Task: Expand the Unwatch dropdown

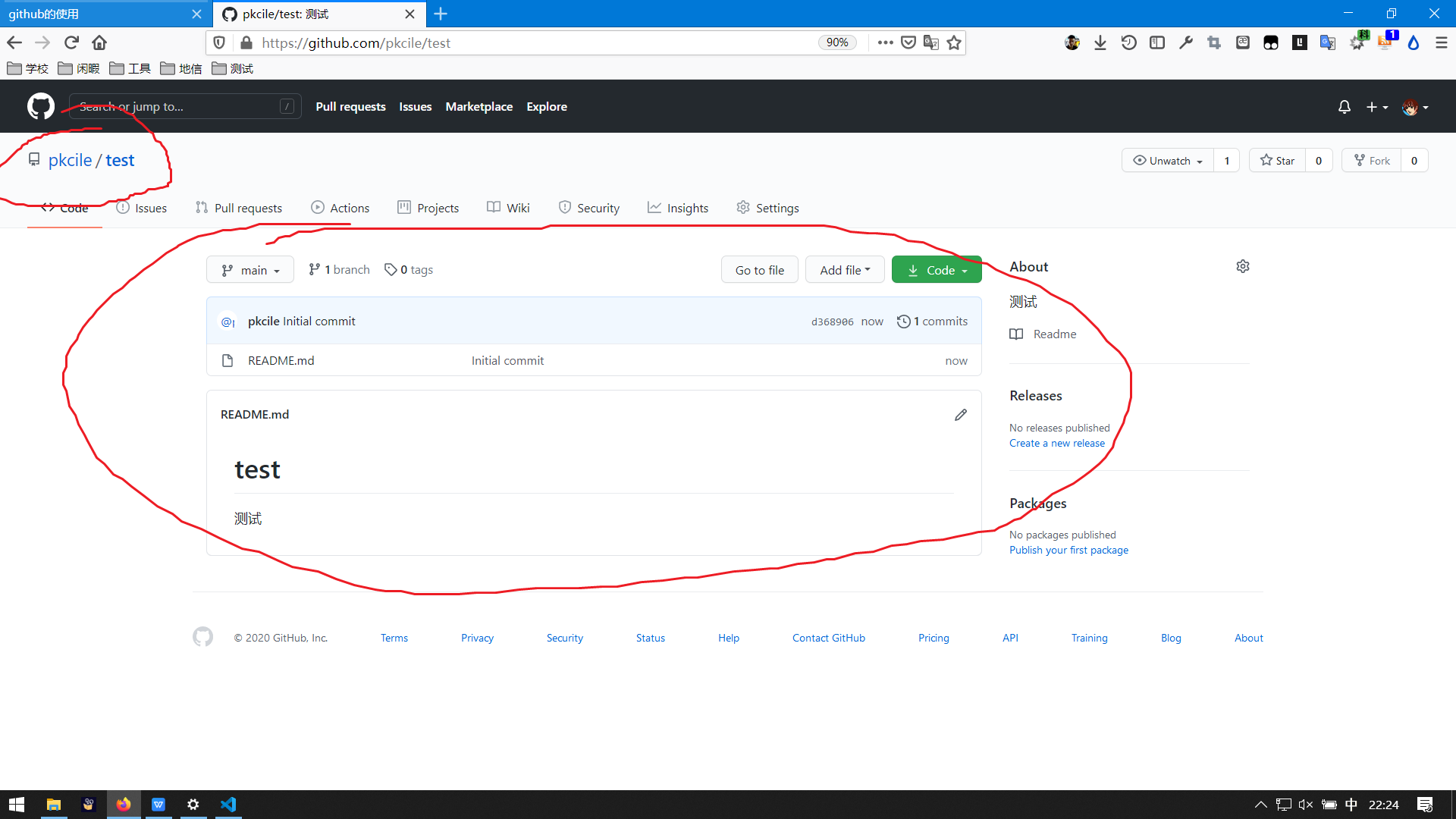Action: coord(1168,160)
